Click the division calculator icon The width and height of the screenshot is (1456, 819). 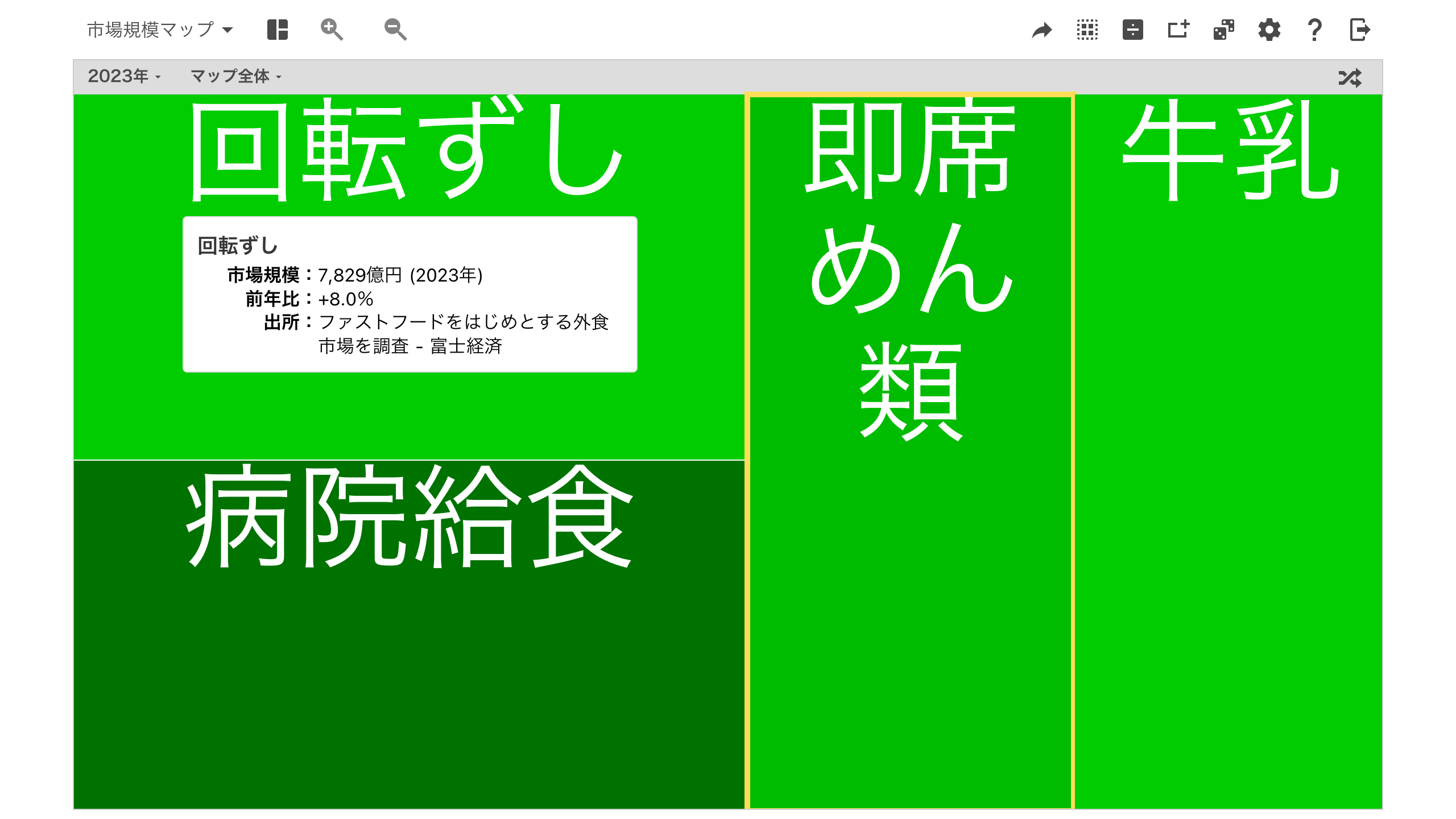[x=1133, y=30]
